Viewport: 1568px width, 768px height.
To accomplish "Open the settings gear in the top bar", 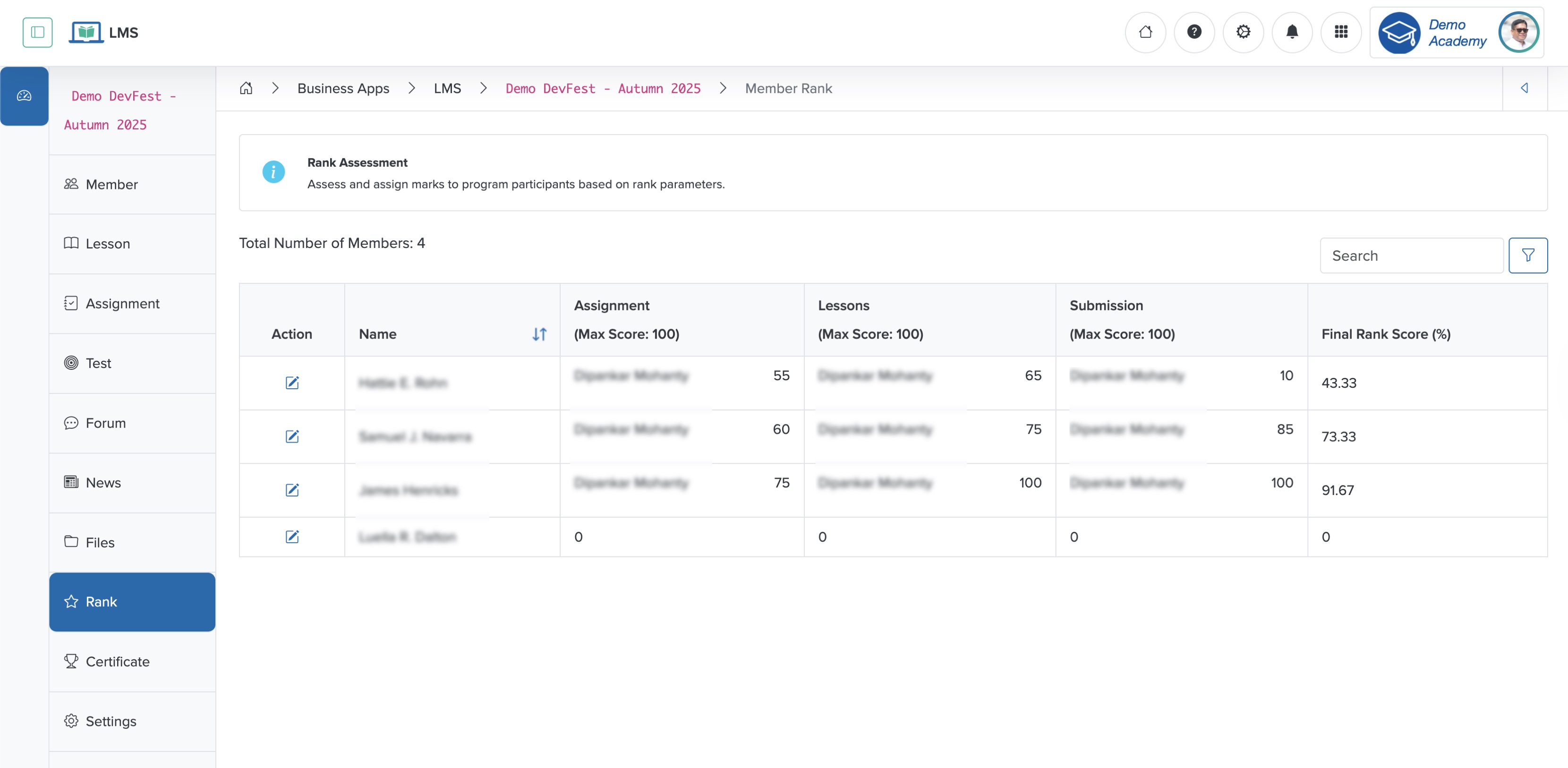I will click(1244, 32).
